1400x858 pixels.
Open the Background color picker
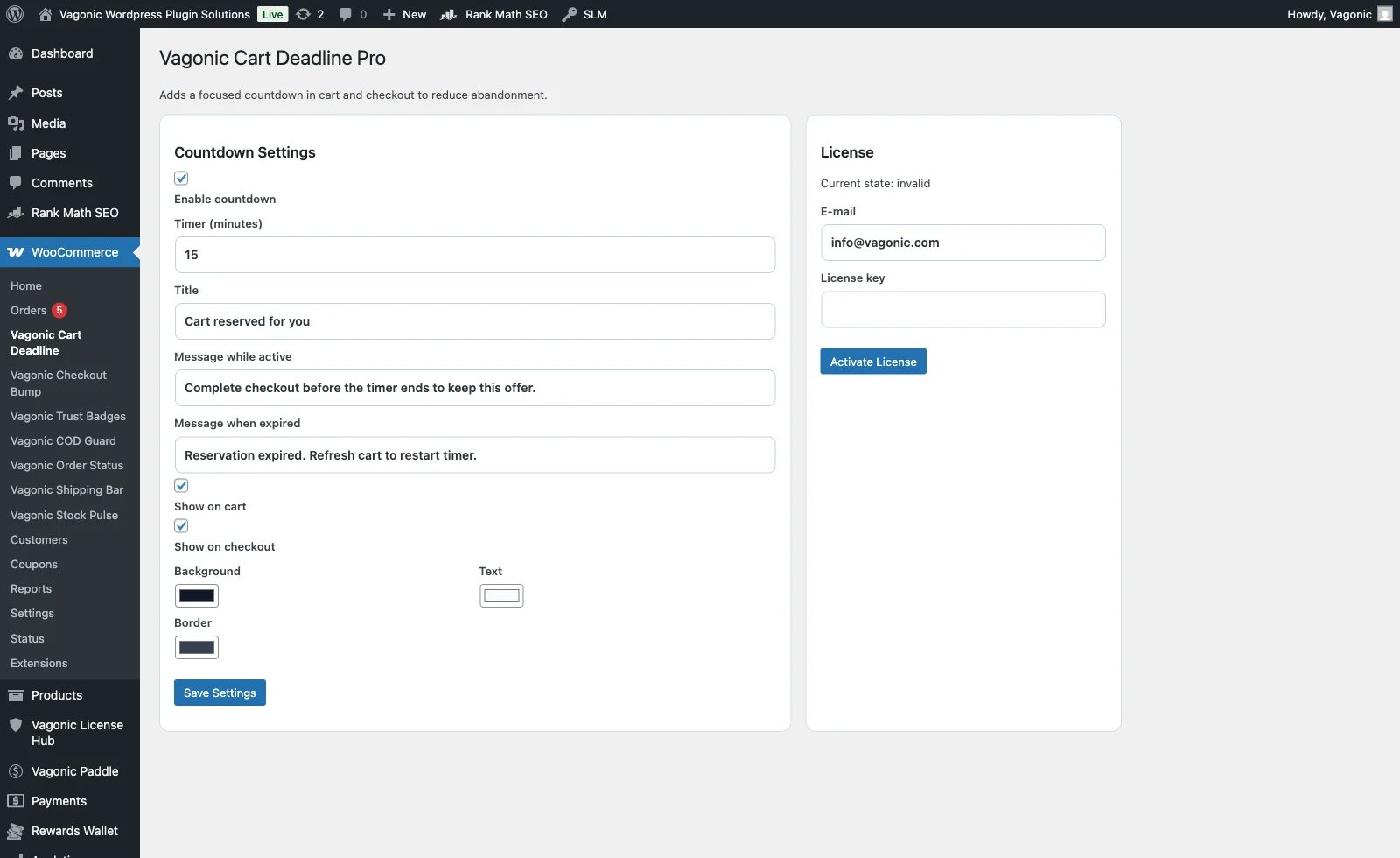197,596
